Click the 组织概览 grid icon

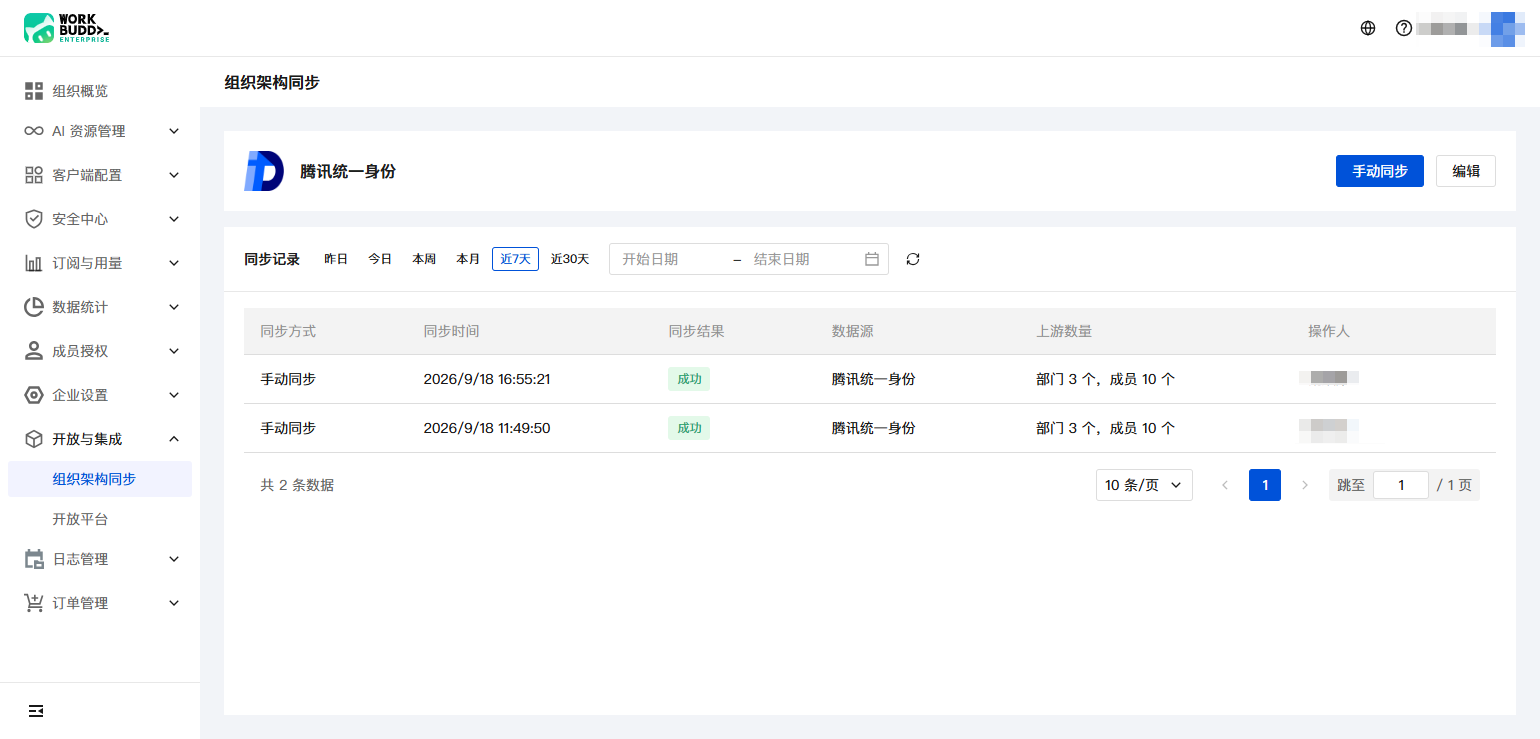click(34, 91)
